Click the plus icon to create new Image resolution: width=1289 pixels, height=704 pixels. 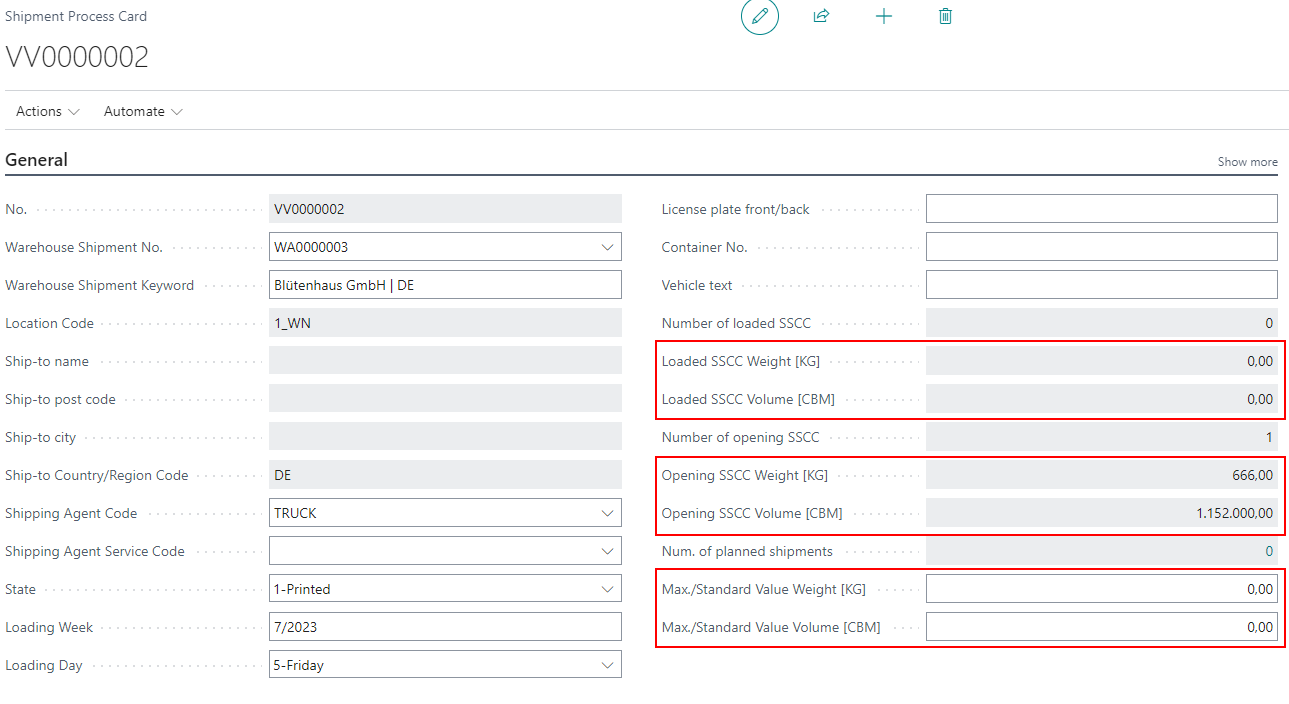click(x=883, y=17)
